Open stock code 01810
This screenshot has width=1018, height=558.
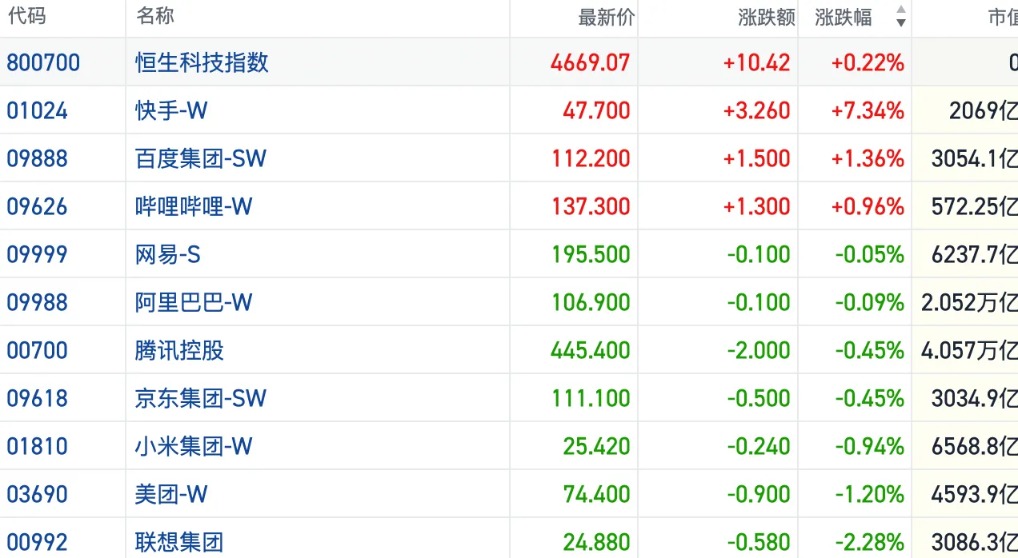pos(37,446)
